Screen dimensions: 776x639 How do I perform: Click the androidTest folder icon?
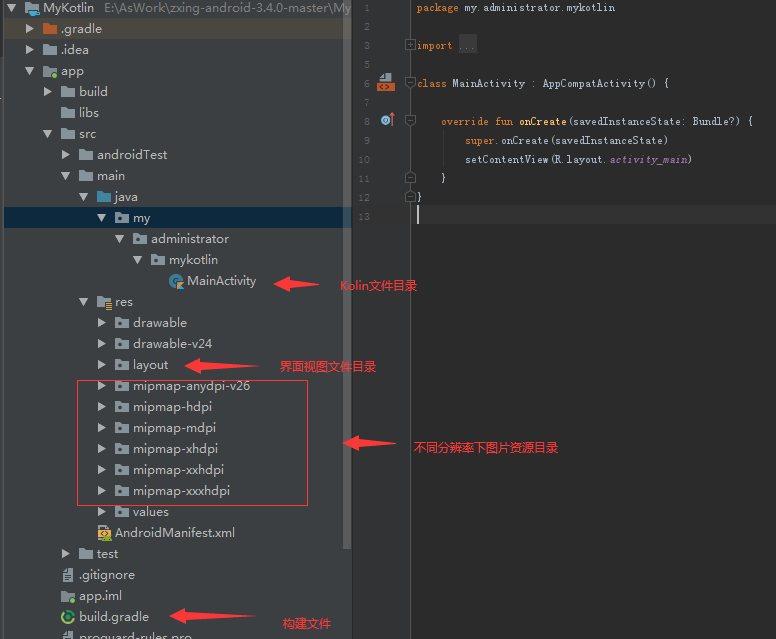coord(86,155)
